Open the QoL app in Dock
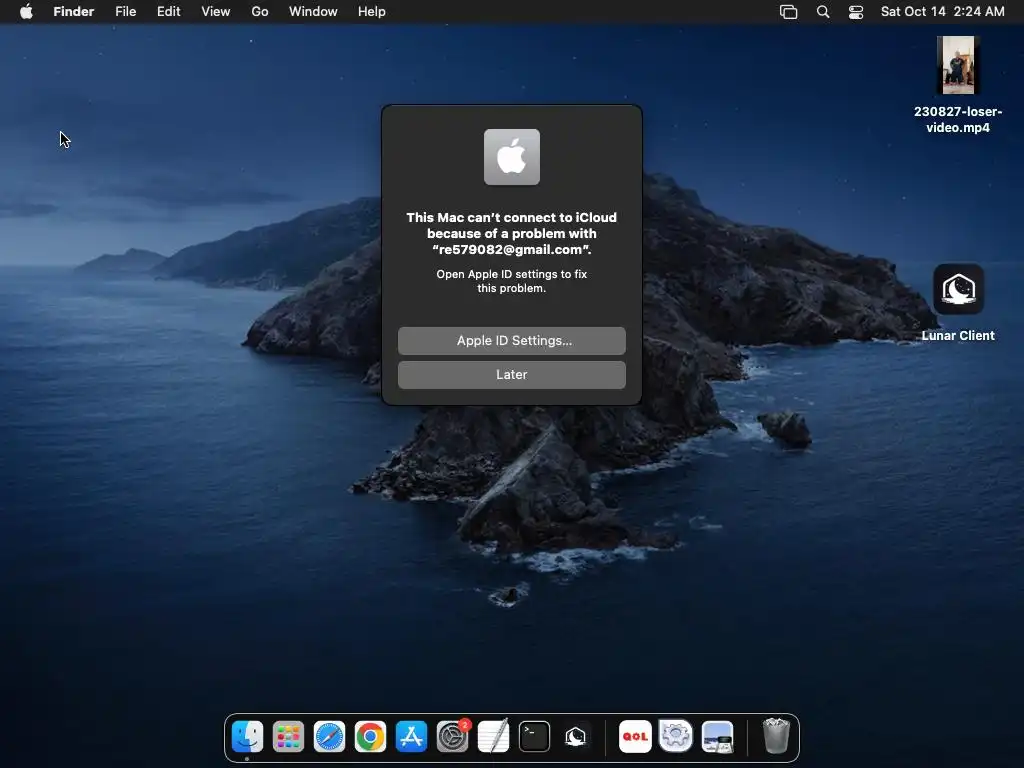Viewport: 1024px width, 768px height. [x=635, y=737]
